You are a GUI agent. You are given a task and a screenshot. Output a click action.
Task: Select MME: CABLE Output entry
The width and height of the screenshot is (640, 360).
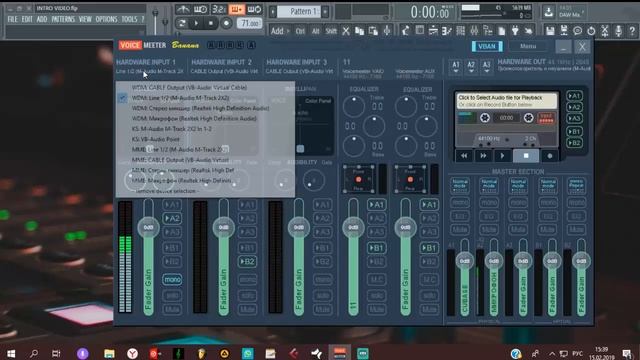180,160
